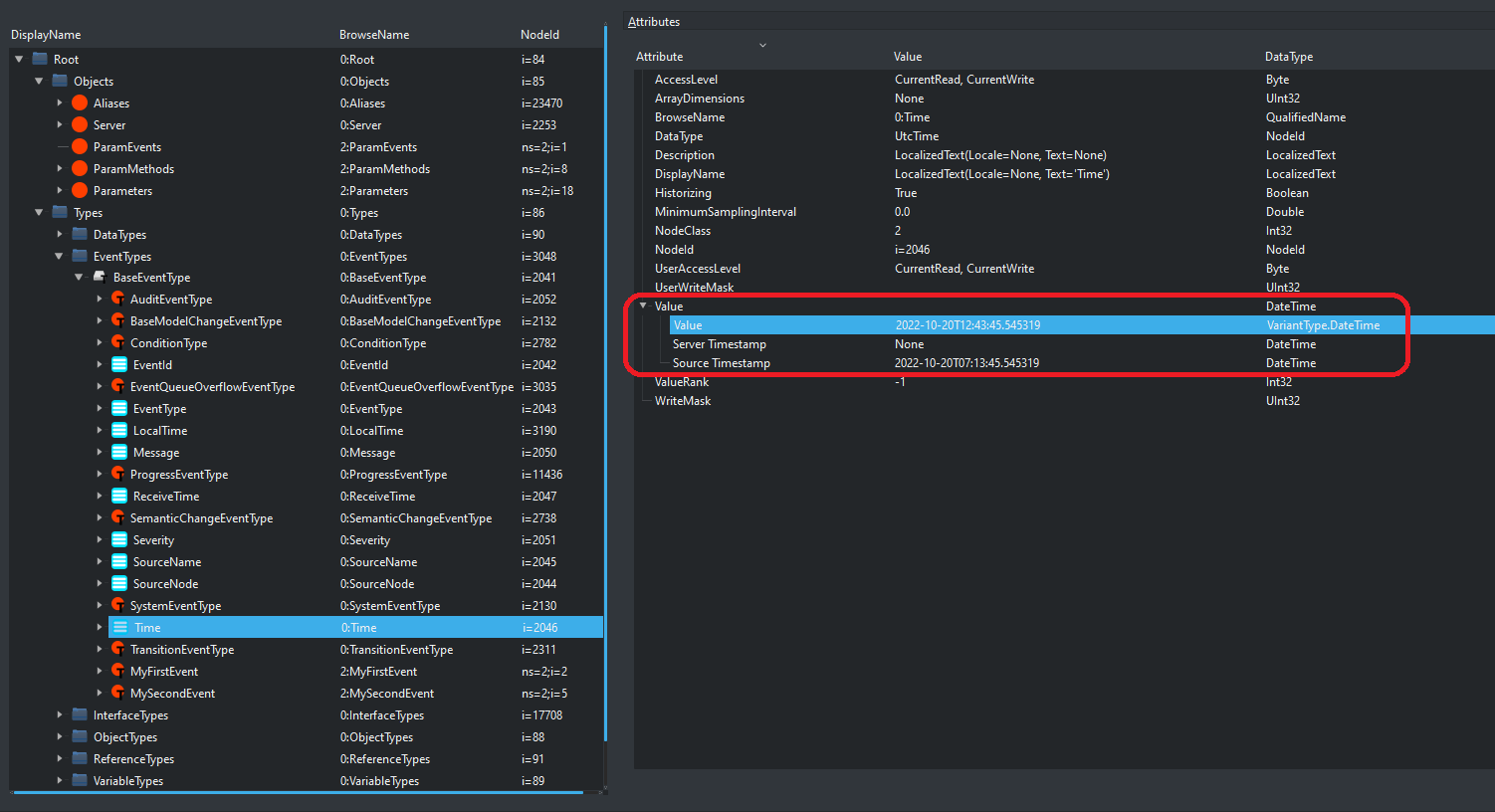Click the SourceName variable icon

click(119, 562)
